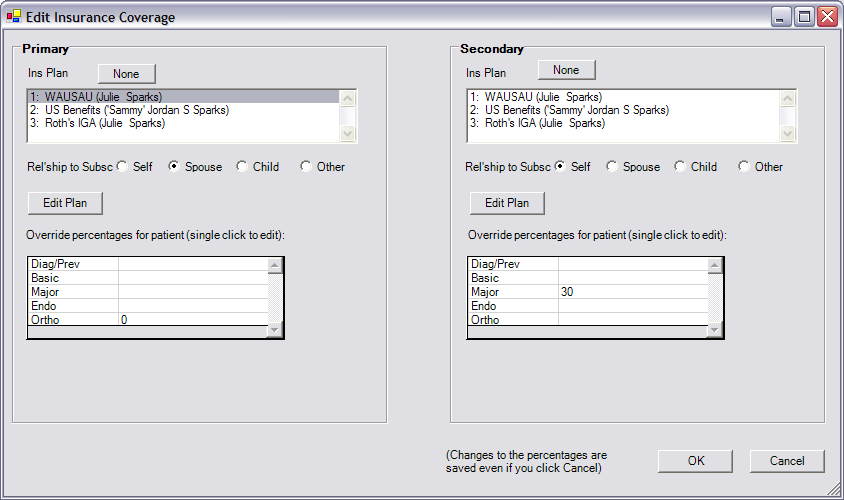This screenshot has height=500, width=844.
Task: Confirm changes with OK button
Action: pyautogui.click(x=695, y=461)
